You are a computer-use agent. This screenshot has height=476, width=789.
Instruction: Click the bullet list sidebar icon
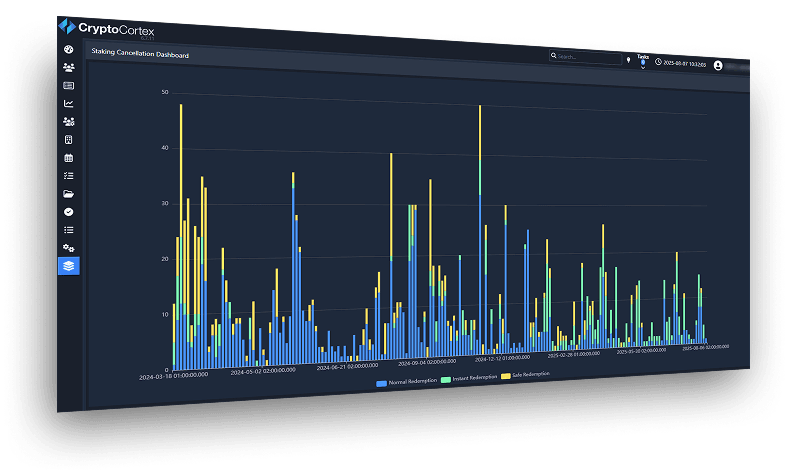(x=68, y=229)
